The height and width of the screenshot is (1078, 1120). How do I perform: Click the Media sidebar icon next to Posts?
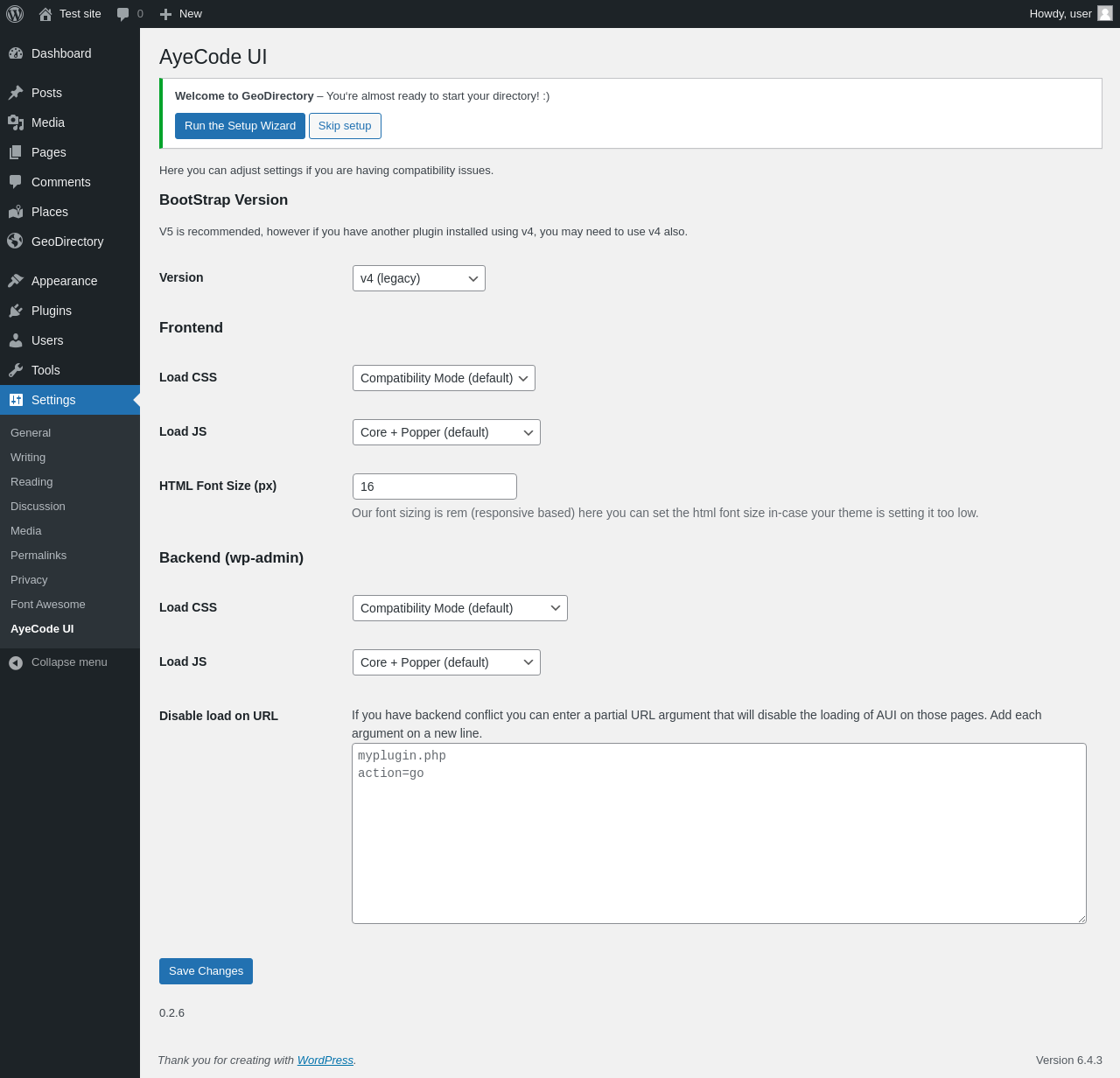16,122
